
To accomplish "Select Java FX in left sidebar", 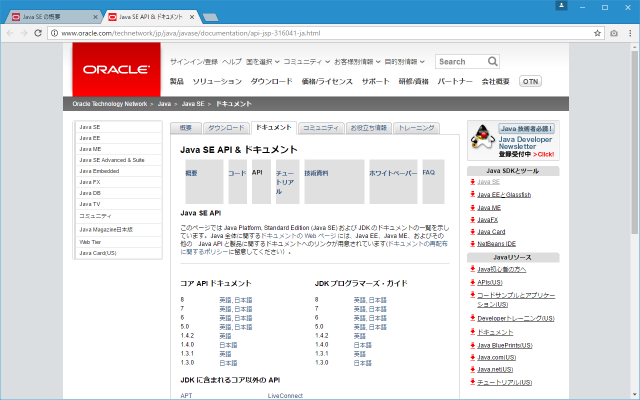I will [x=118, y=182].
